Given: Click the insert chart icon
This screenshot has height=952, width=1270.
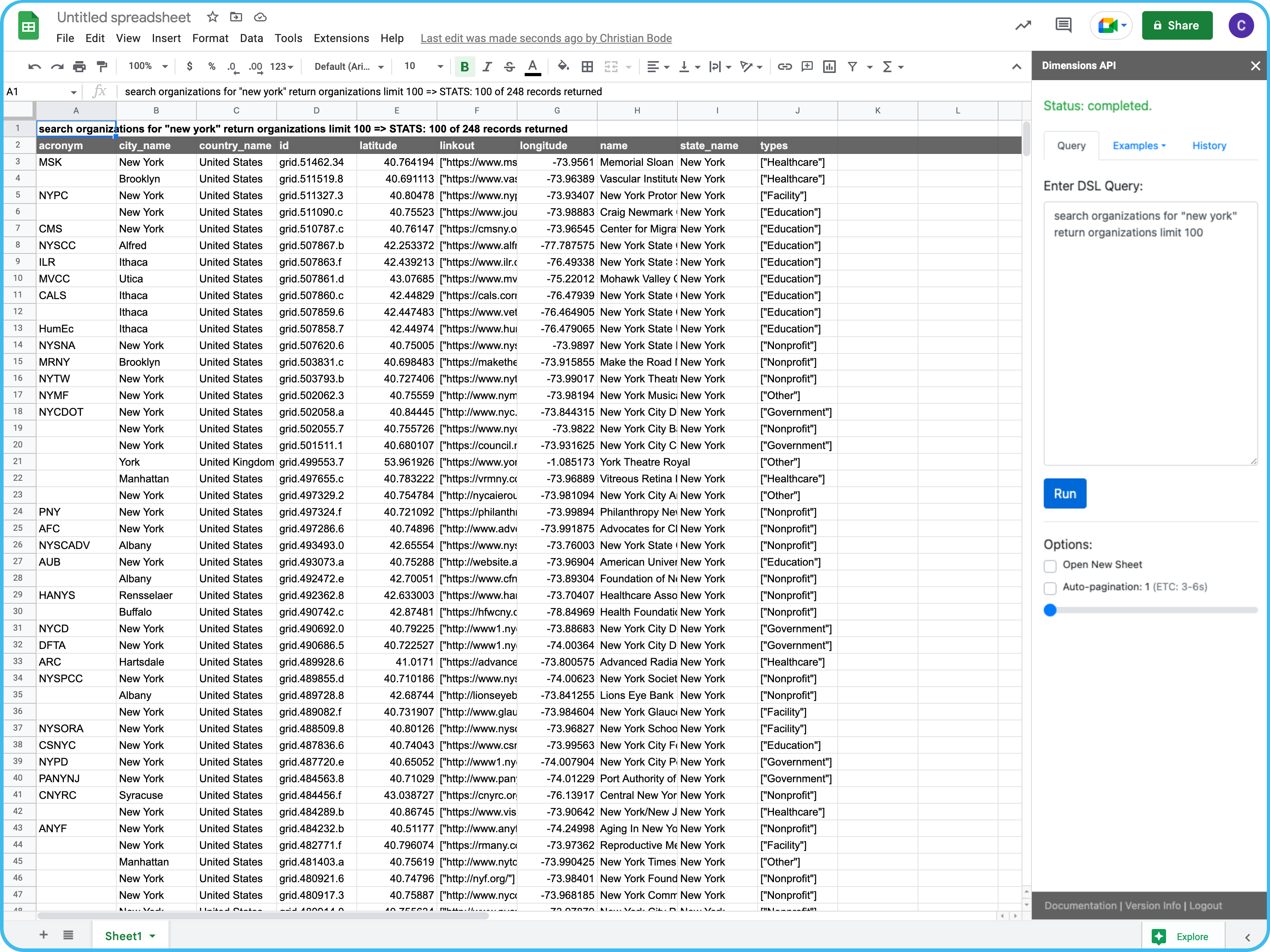Looking at the screenshot, I should (829, 67).
